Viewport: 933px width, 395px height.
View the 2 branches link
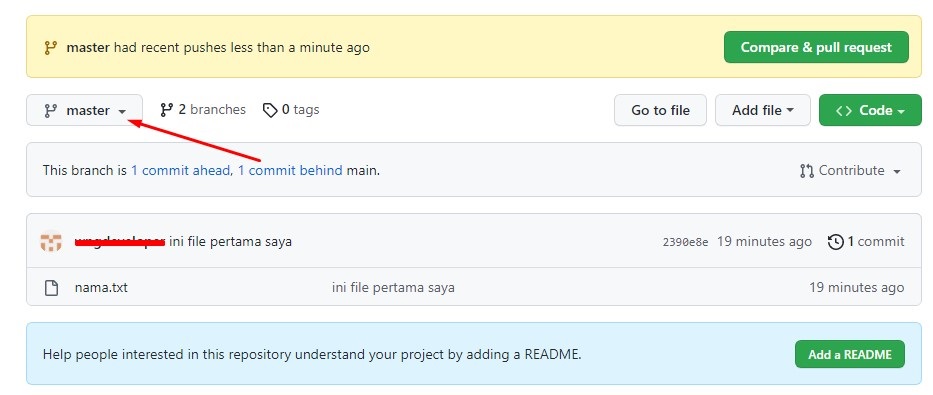[203, 109]
